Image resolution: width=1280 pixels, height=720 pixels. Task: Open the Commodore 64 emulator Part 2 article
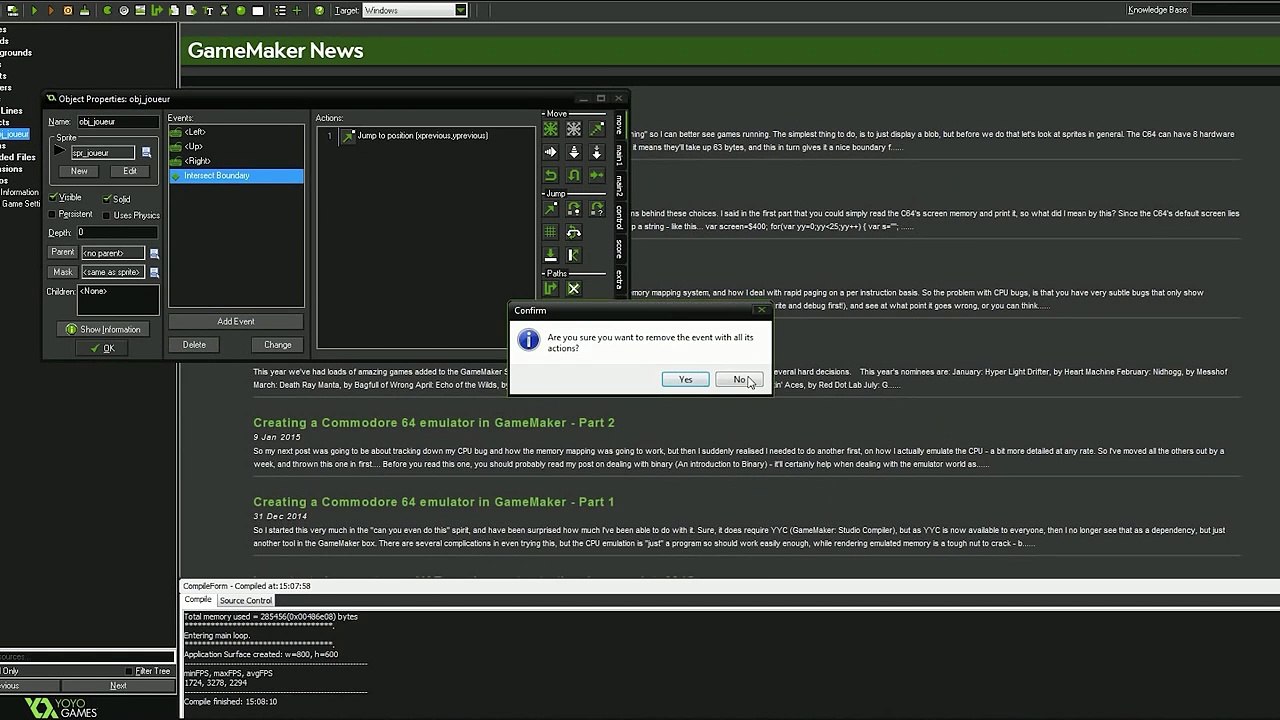[434, 423]
